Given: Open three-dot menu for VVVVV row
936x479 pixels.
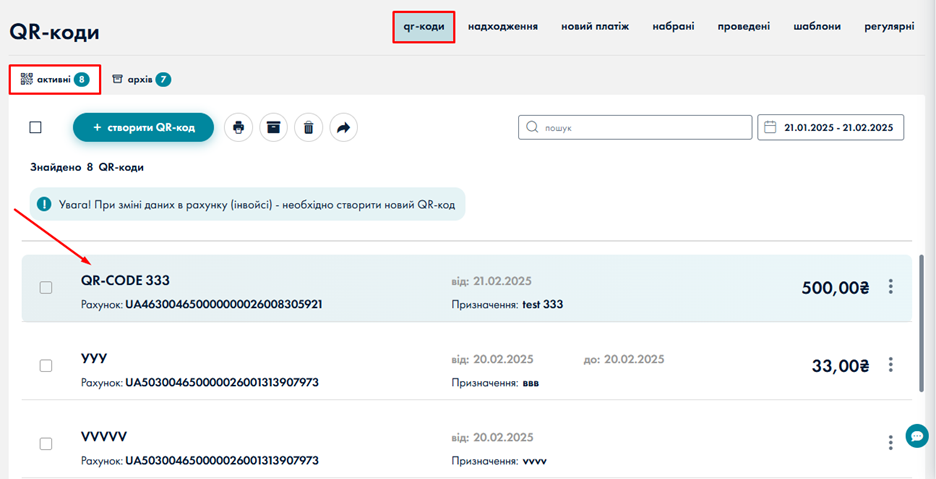Looking at the screenshot, I should [x=890, y=443].
